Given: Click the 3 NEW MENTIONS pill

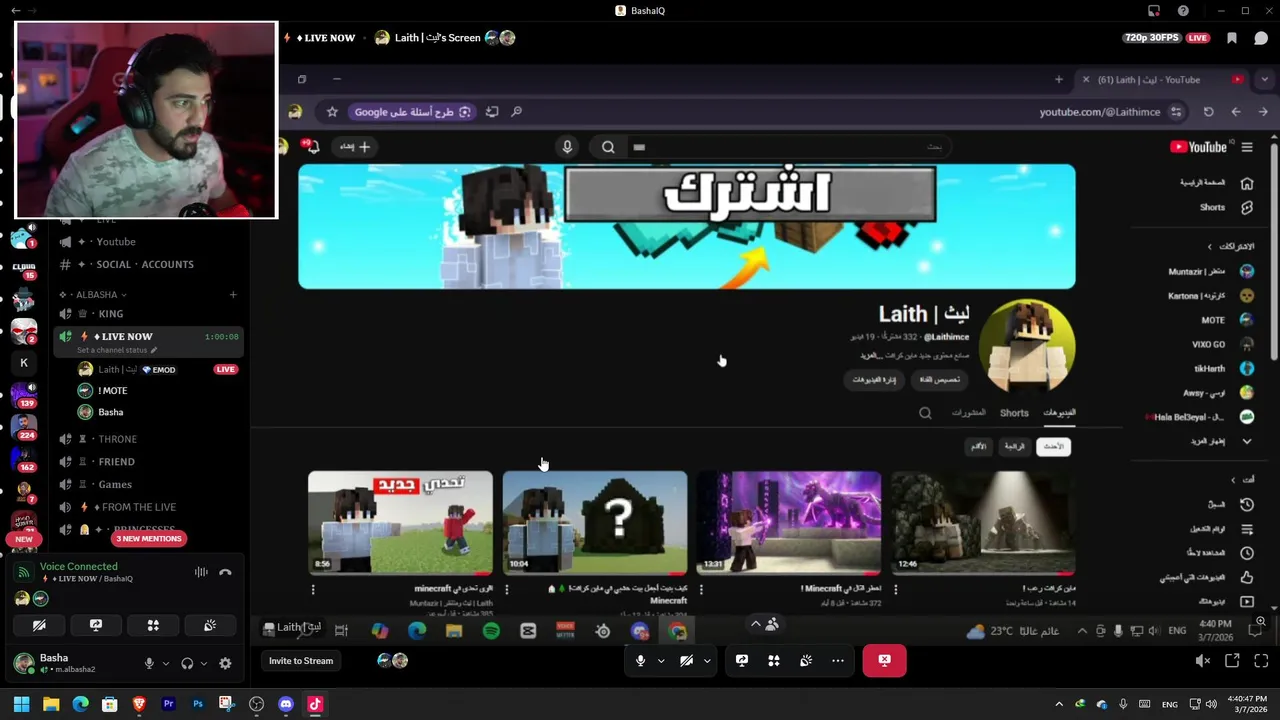Looking at the screenshot, I should [x=148, y=539].
